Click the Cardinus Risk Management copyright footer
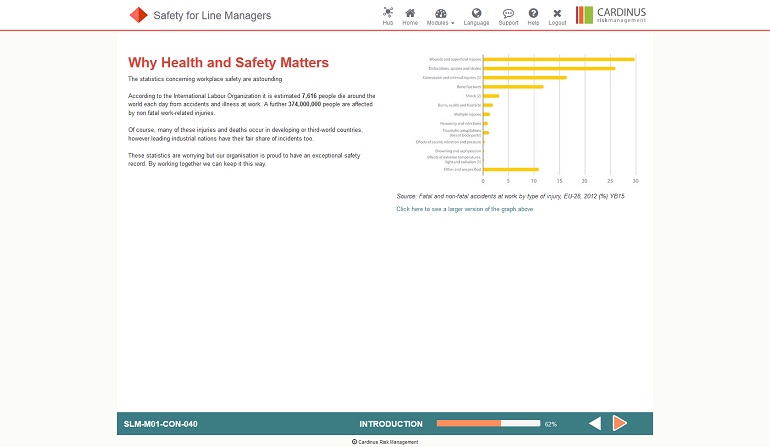770x447 pixels. [x=385, y=442]
